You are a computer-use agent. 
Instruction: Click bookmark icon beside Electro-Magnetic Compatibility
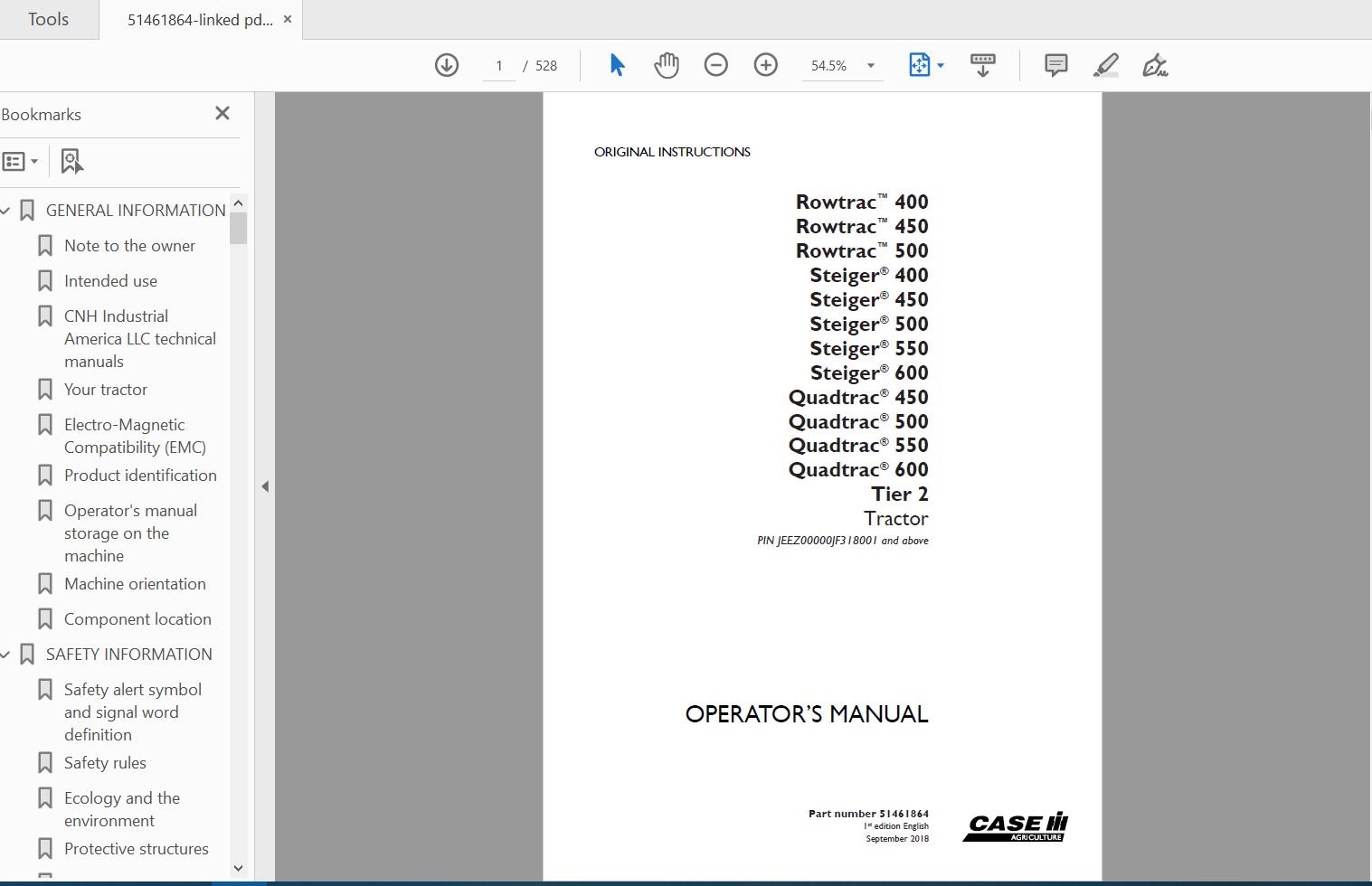(x=45, y=425)
